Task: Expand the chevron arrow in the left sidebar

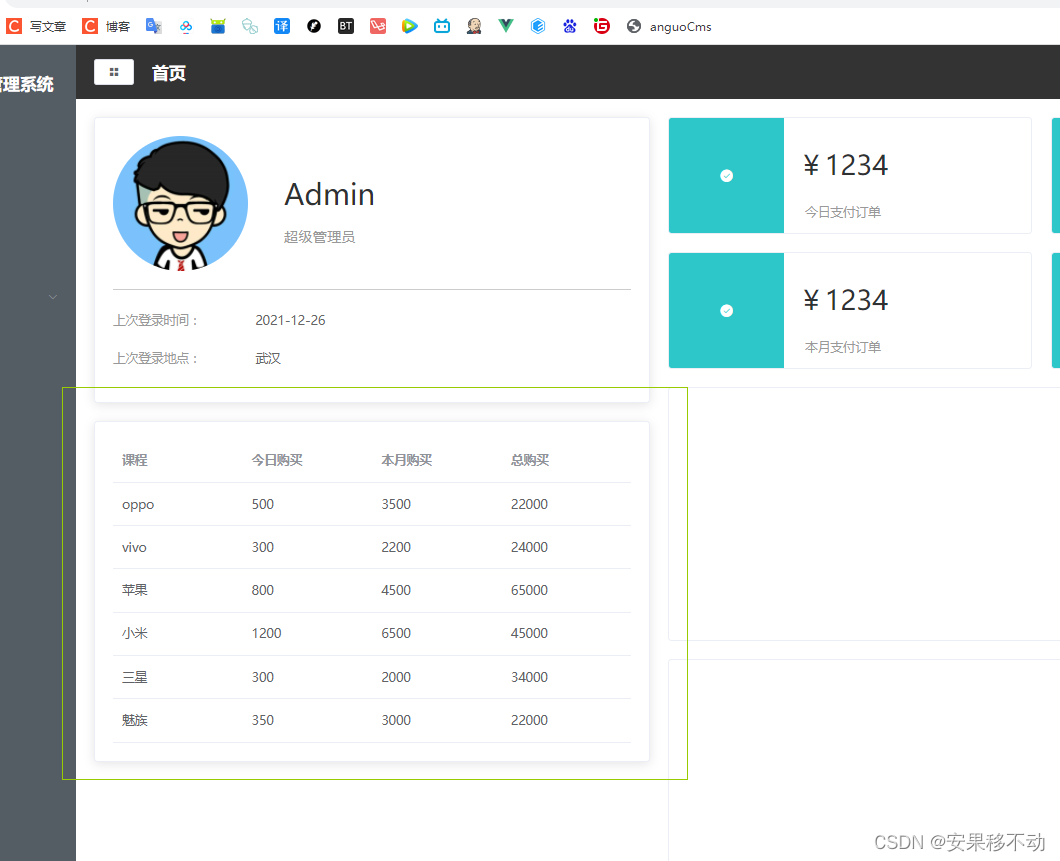Action: click(52, 296)
